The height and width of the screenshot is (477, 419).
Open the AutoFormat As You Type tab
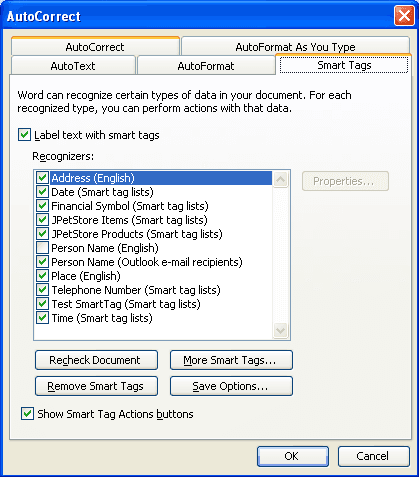coord(295,47)
